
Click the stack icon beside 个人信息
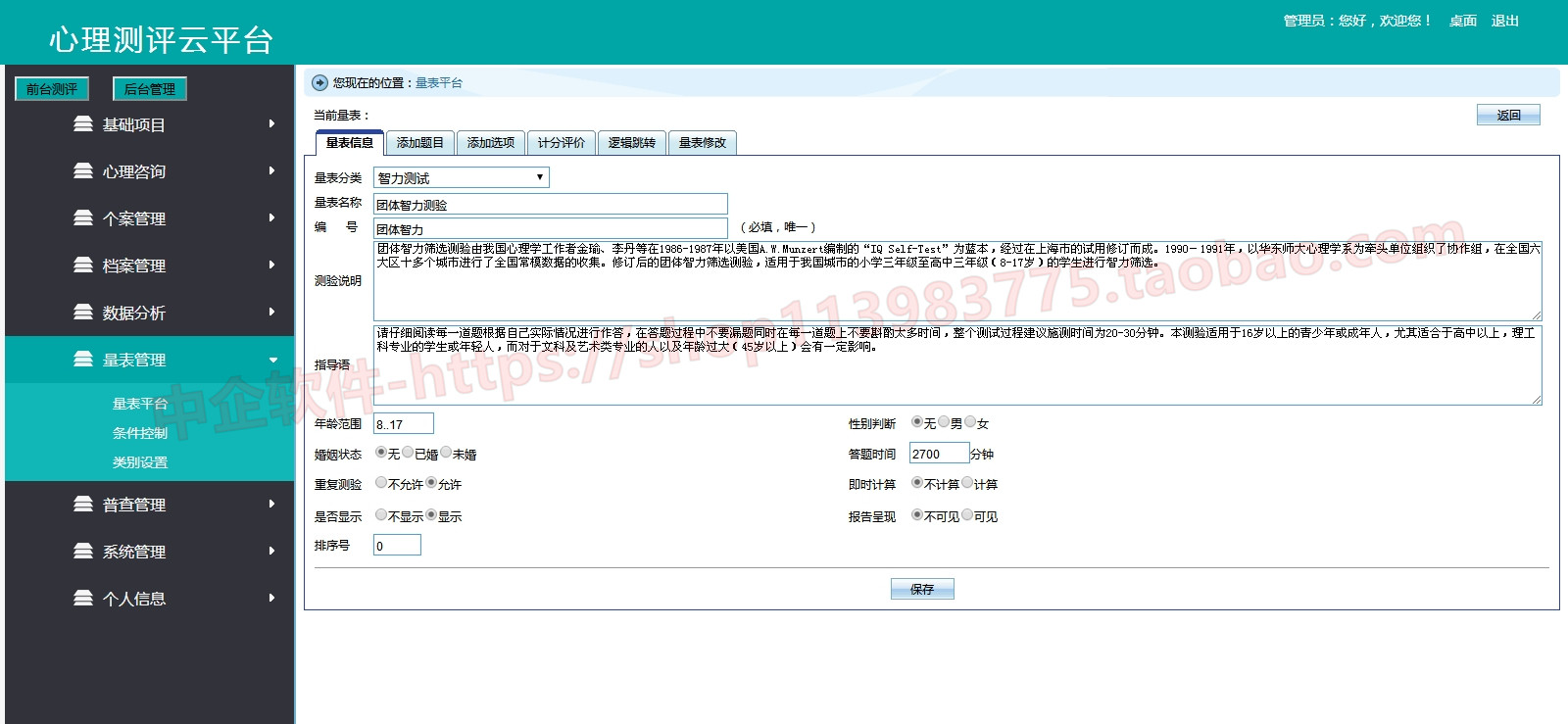pyautogui.click(x=83, y=599)
